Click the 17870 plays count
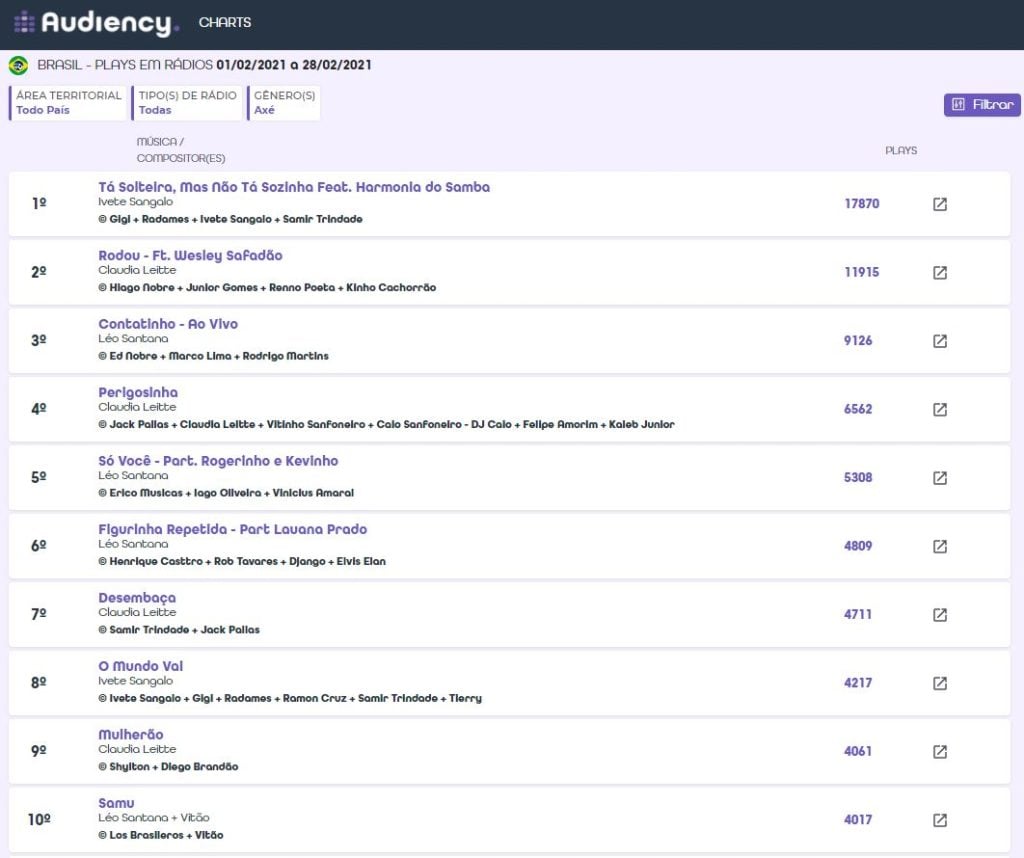 coord(861,204)
